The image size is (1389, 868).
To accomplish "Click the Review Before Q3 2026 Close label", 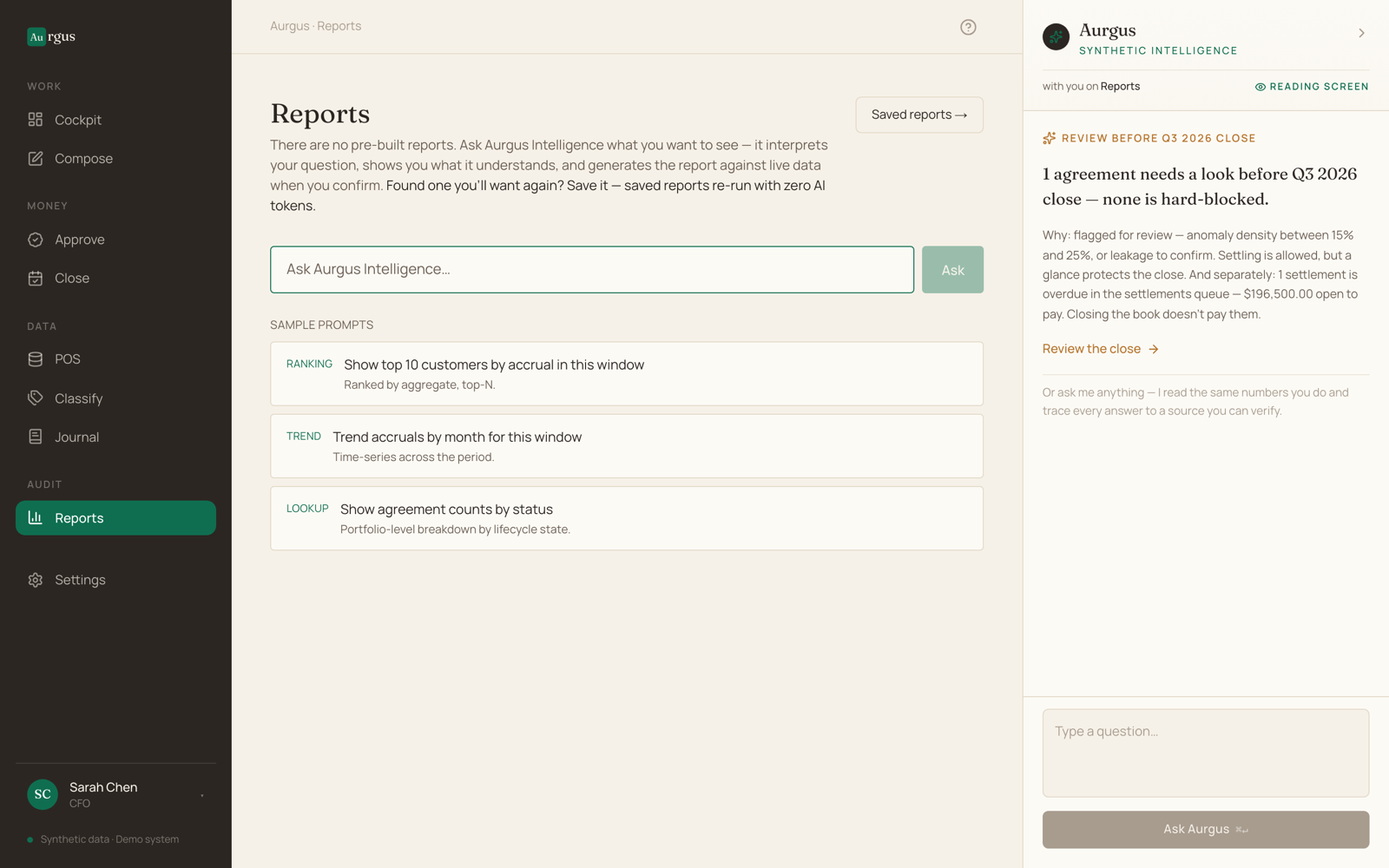I will (x=1158, y=138).
